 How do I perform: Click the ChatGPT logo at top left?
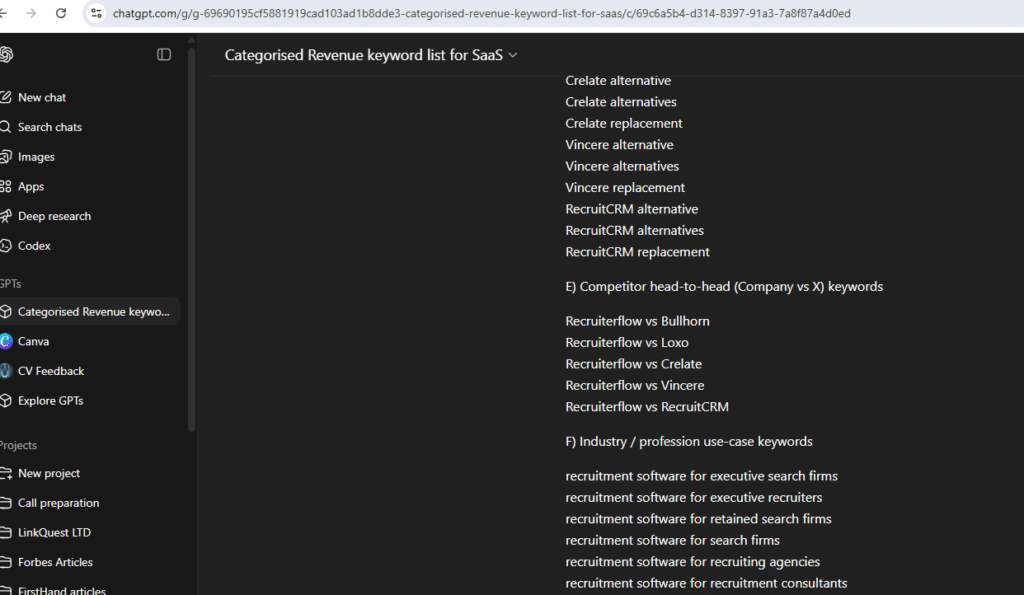click(x=13, y=54)
